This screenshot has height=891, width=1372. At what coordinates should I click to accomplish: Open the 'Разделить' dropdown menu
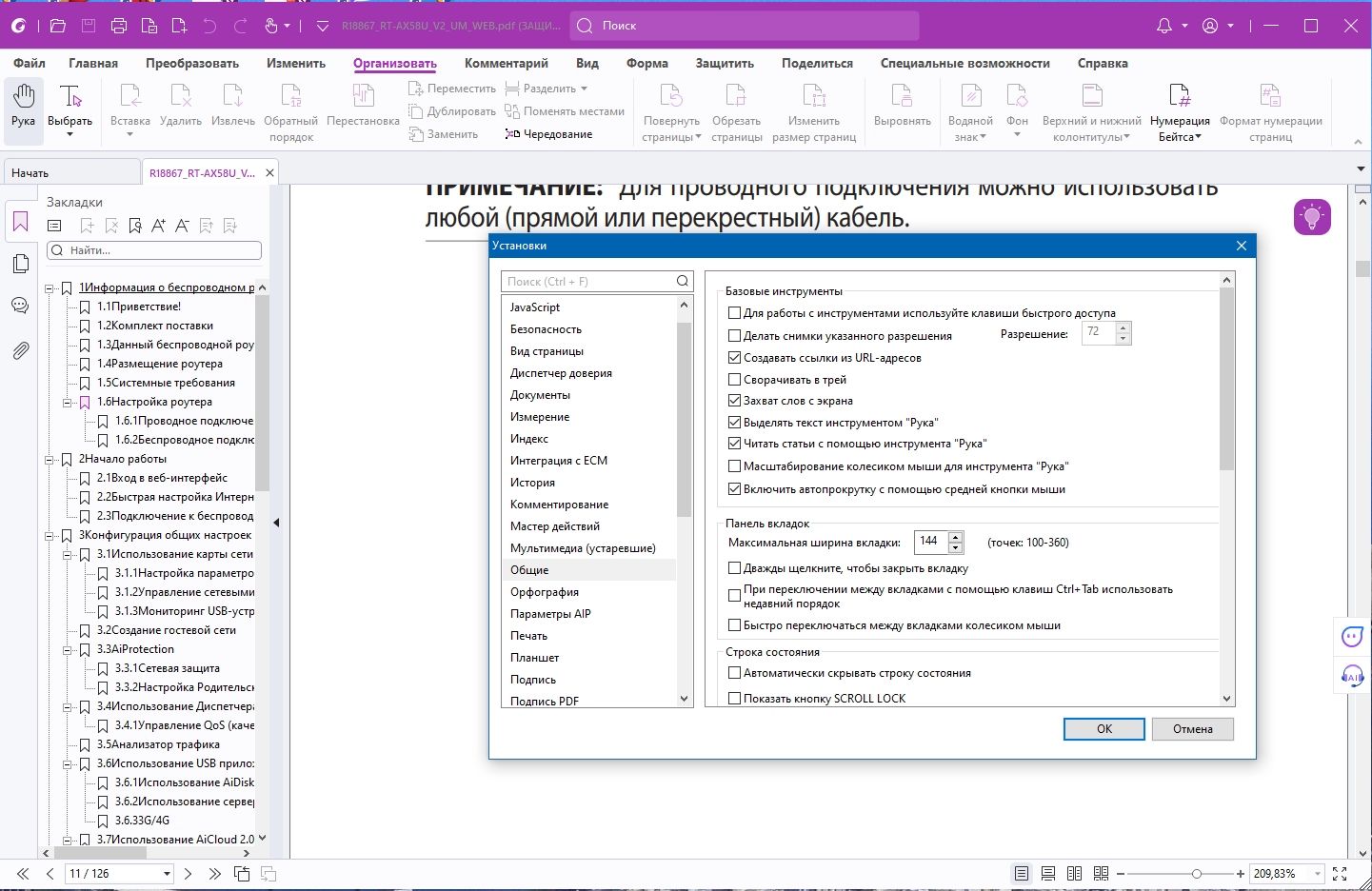(583, 87)
